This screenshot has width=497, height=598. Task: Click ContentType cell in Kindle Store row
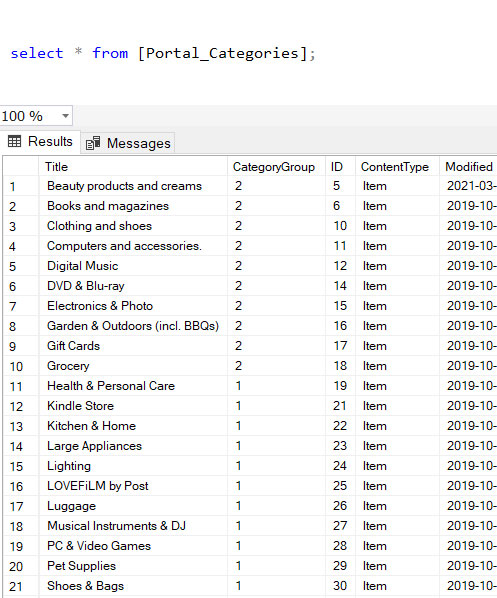[397, 406]
